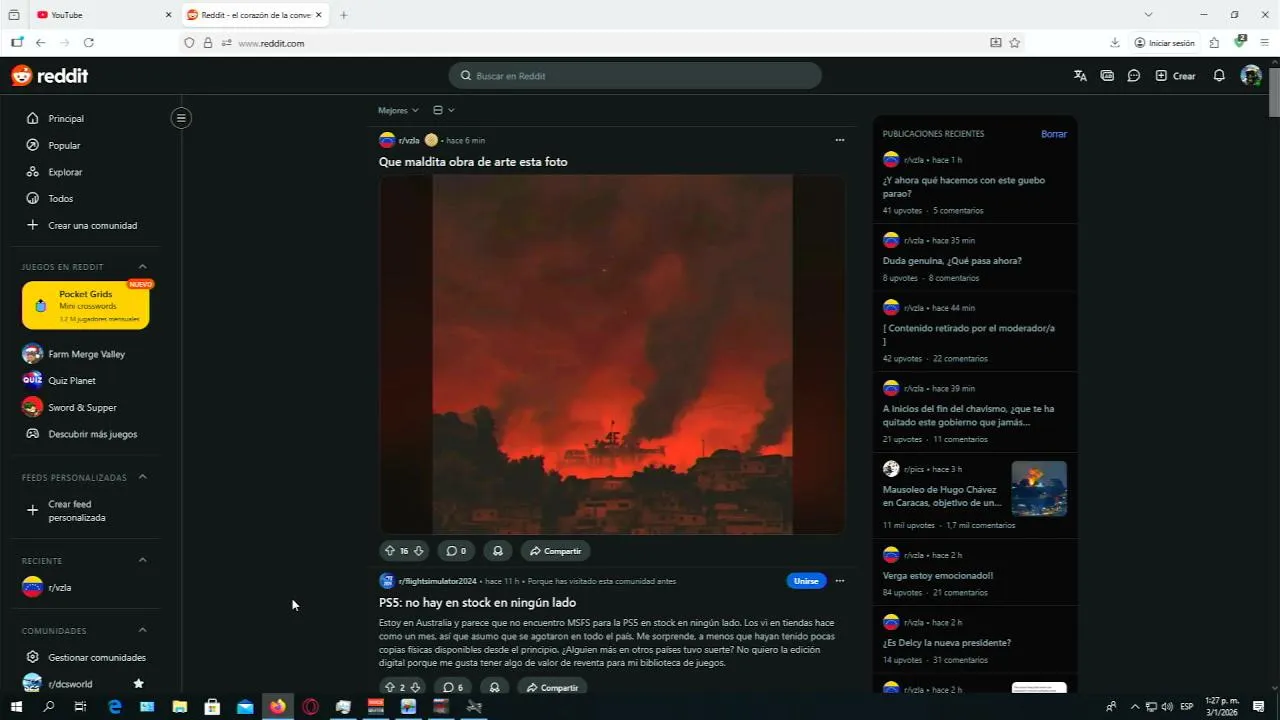1280x720 pixels.
Task: Open the Mausoleo de Hugo Chávez thumbnail
Action: [1039, 489]
